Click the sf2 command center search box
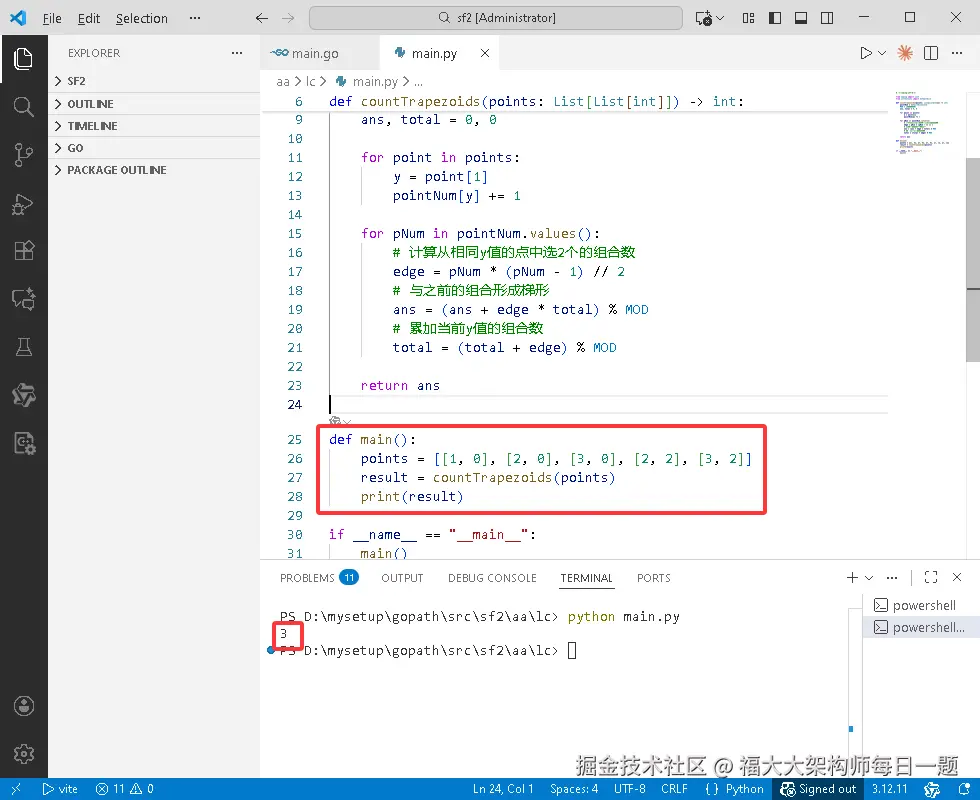The image size is (980, 800). [496, 18]
